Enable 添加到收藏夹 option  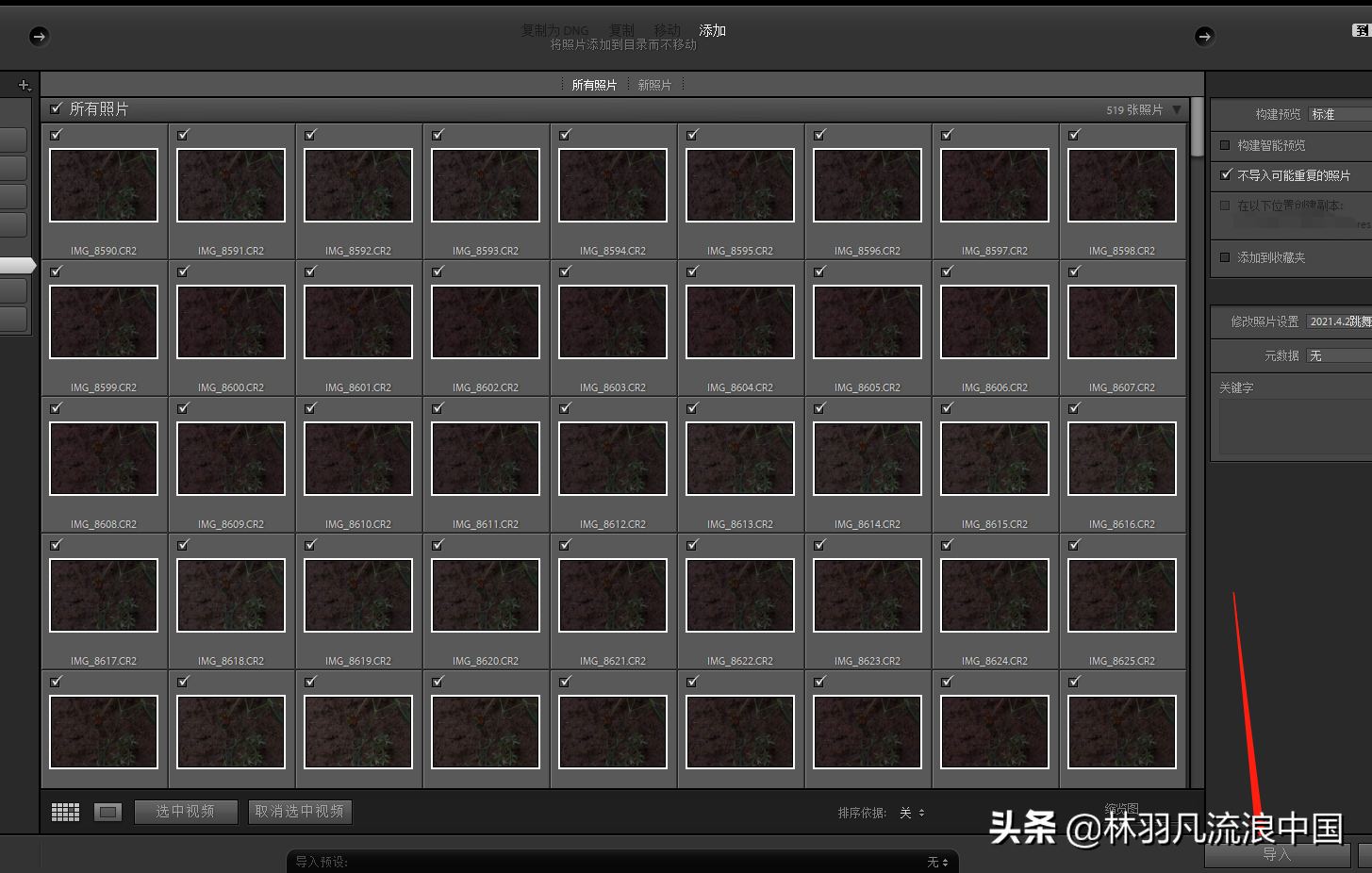[1223, 258]
